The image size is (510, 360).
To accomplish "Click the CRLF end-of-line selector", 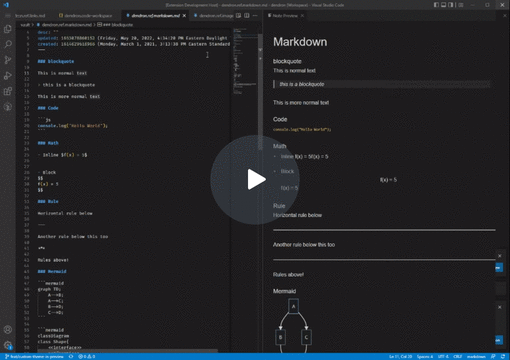I will (x=457, y=357).
